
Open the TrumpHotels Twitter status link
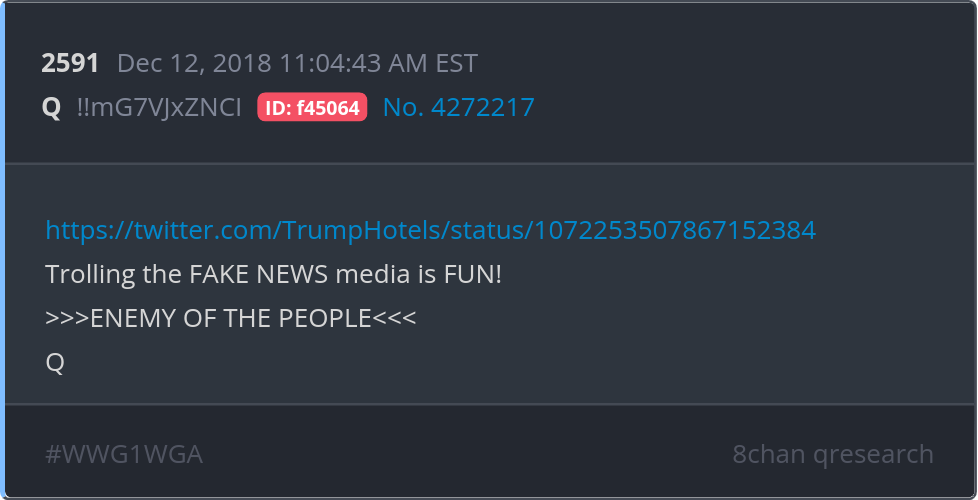coord(430,230)
